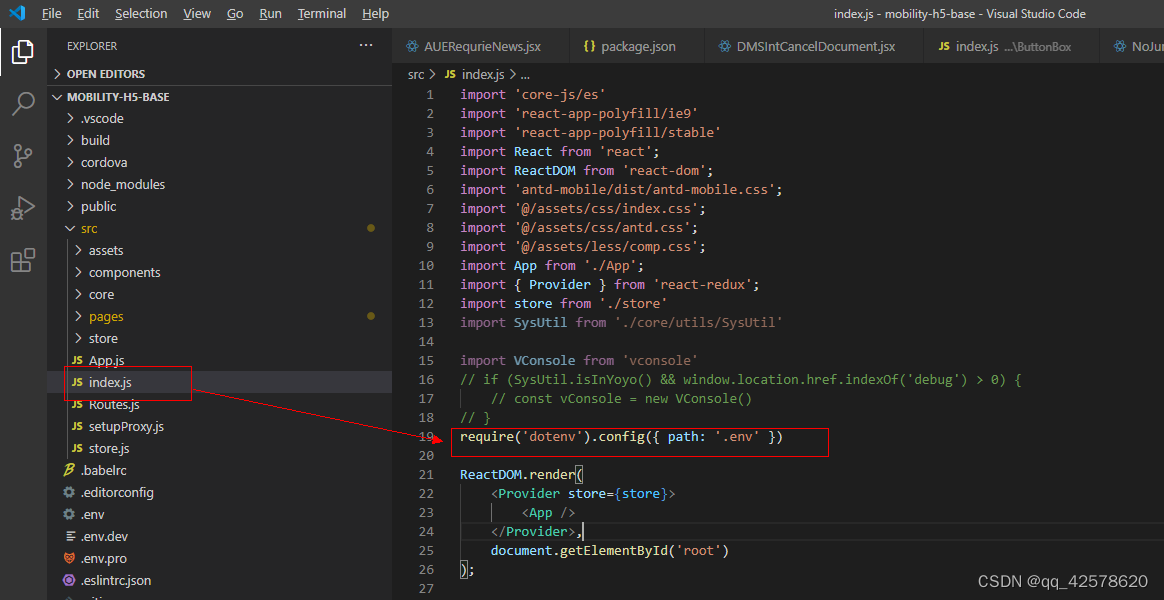This screenshot has width=1164, height=600.
Task: Expand the node_modules folder
Action: (x=122, y=183)
